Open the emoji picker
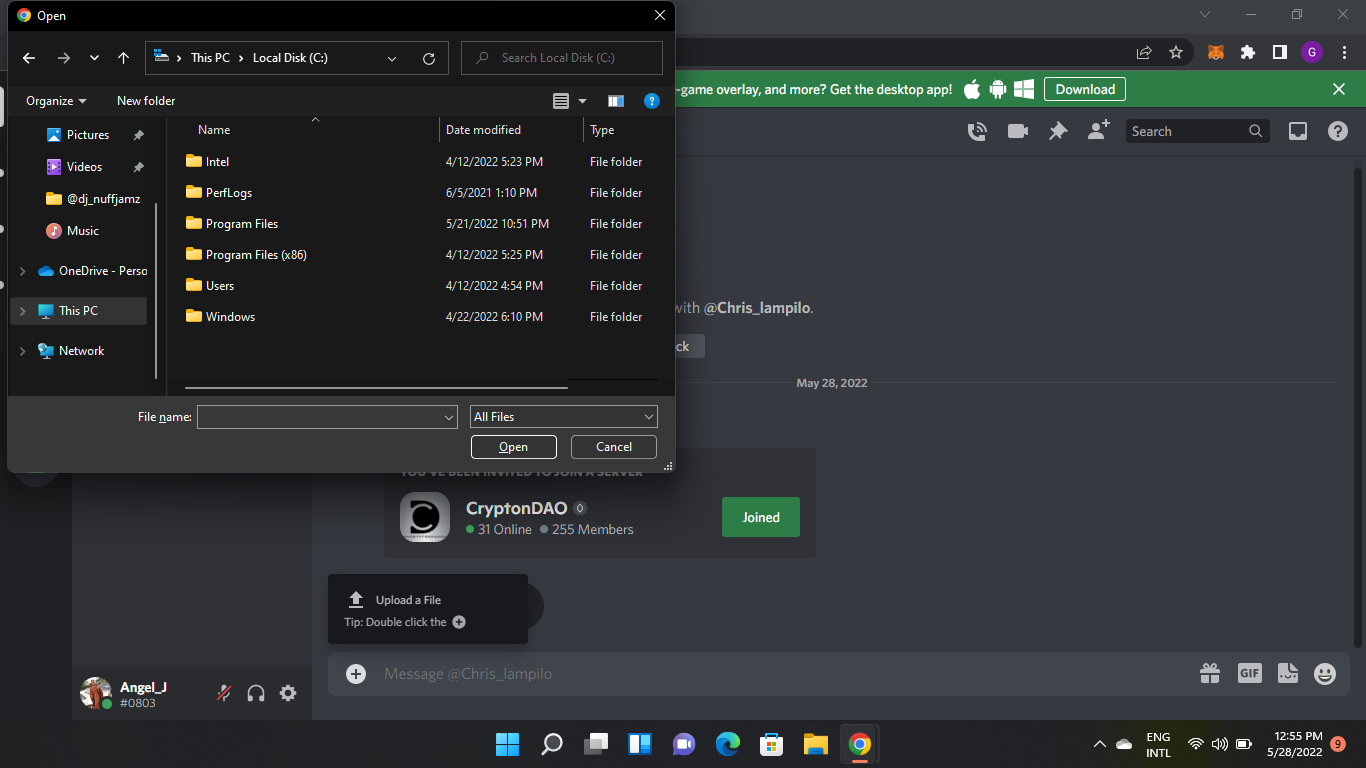The image size is (1366, 768). [x=1325, y=674]
